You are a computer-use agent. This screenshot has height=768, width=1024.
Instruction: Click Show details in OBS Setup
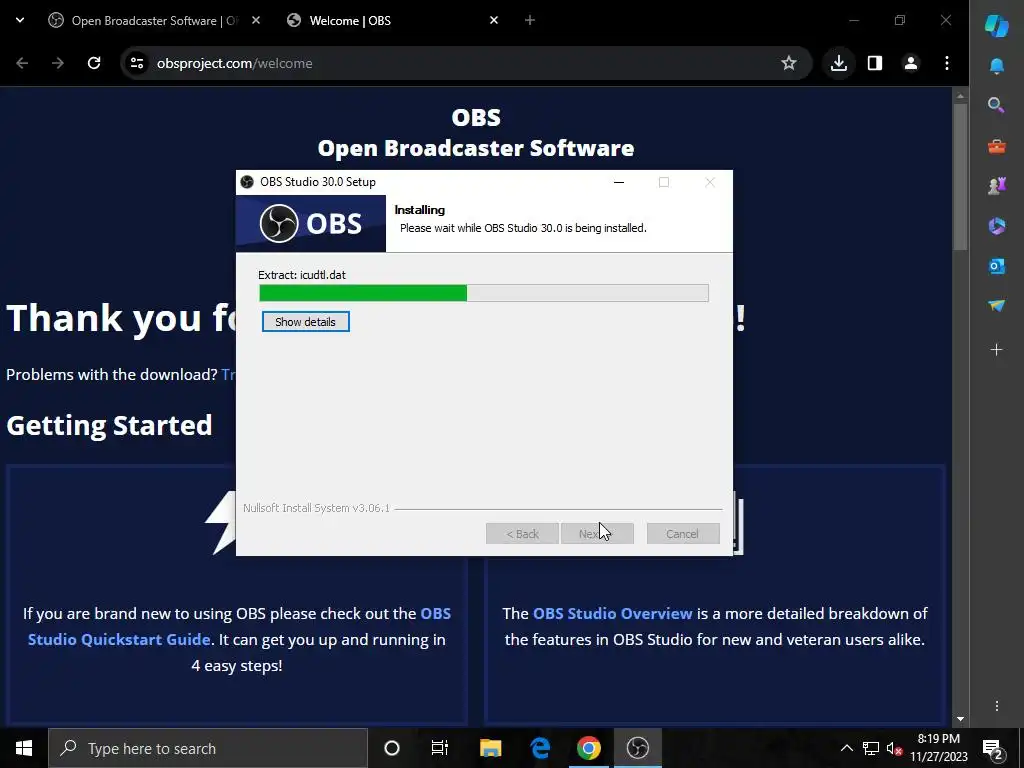[306, 322]
